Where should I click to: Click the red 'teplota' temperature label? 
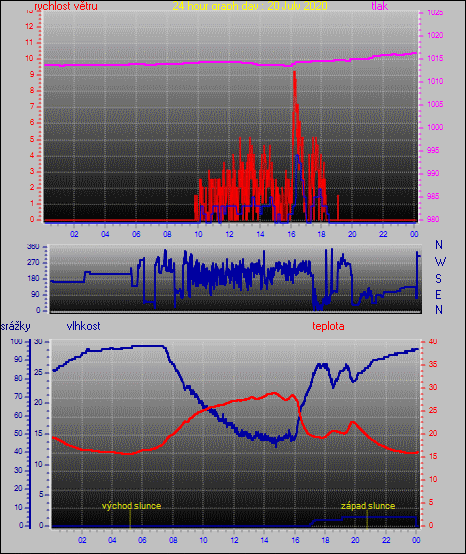coord(328,326)
